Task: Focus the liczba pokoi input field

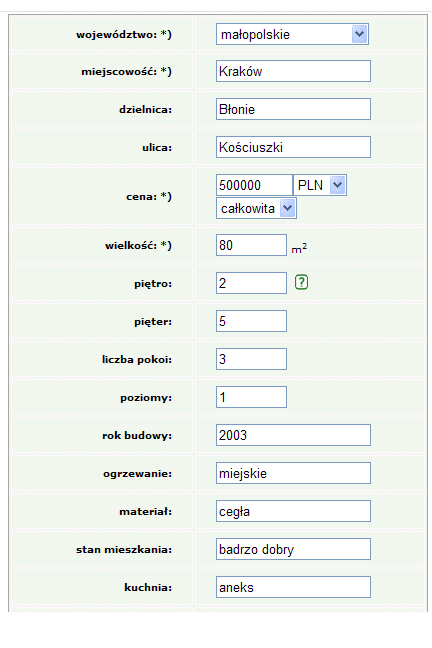Action: pyautogui.click(x=251, y=359)
